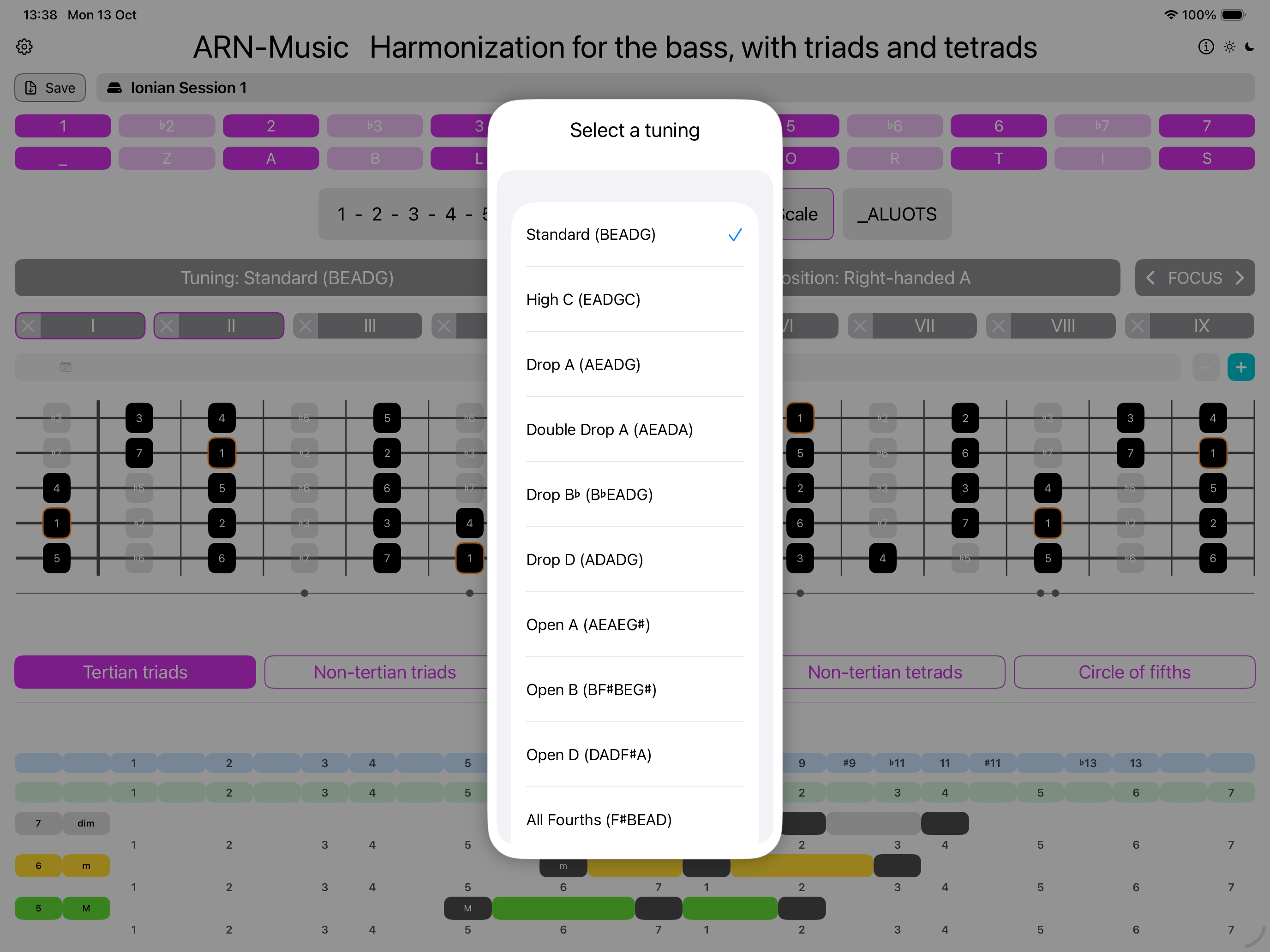Image resolution: width=1270 pixels, height=952 pixels.
Task: Click the X beside position I
Action: (28, 326)
